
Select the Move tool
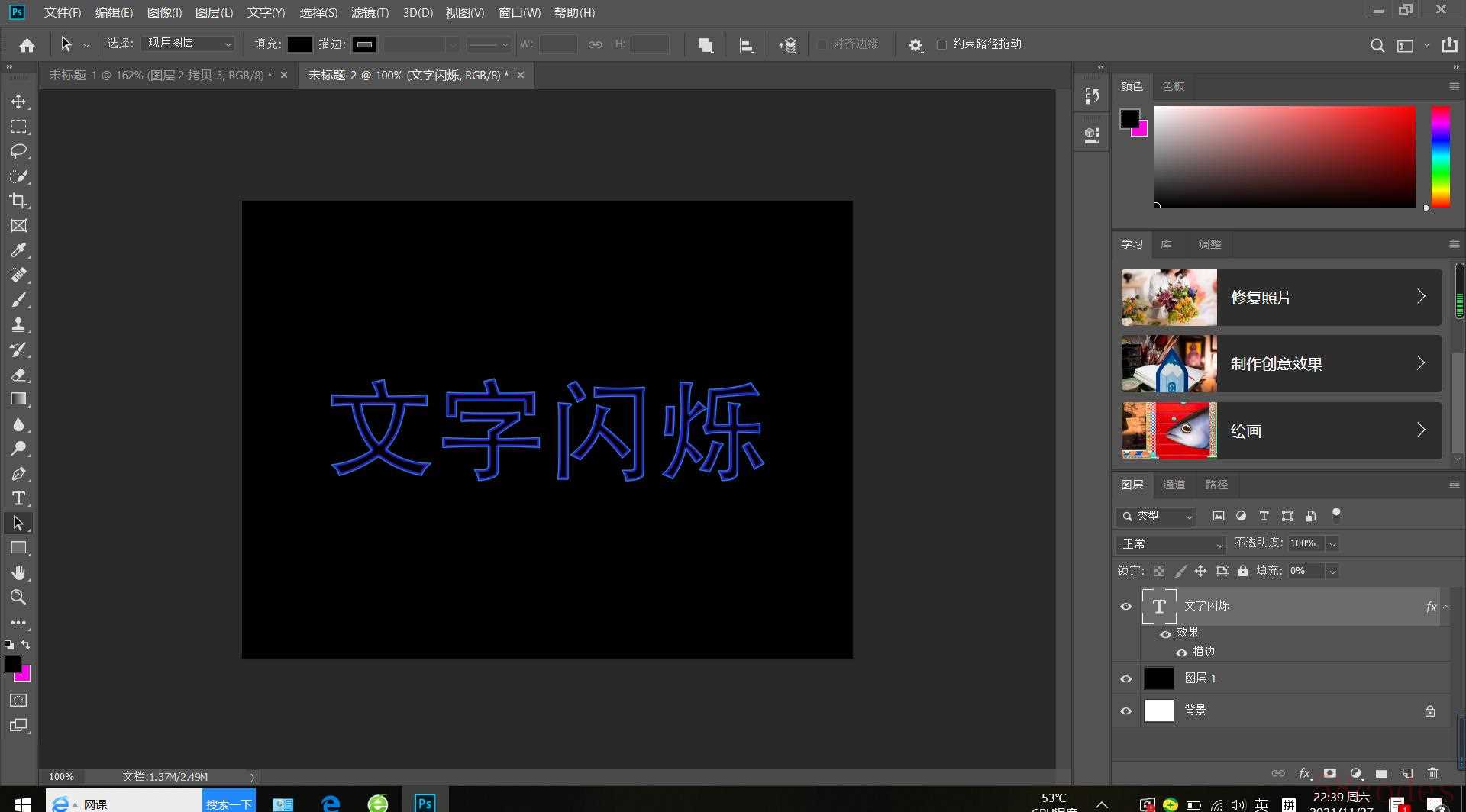point(18,101)
